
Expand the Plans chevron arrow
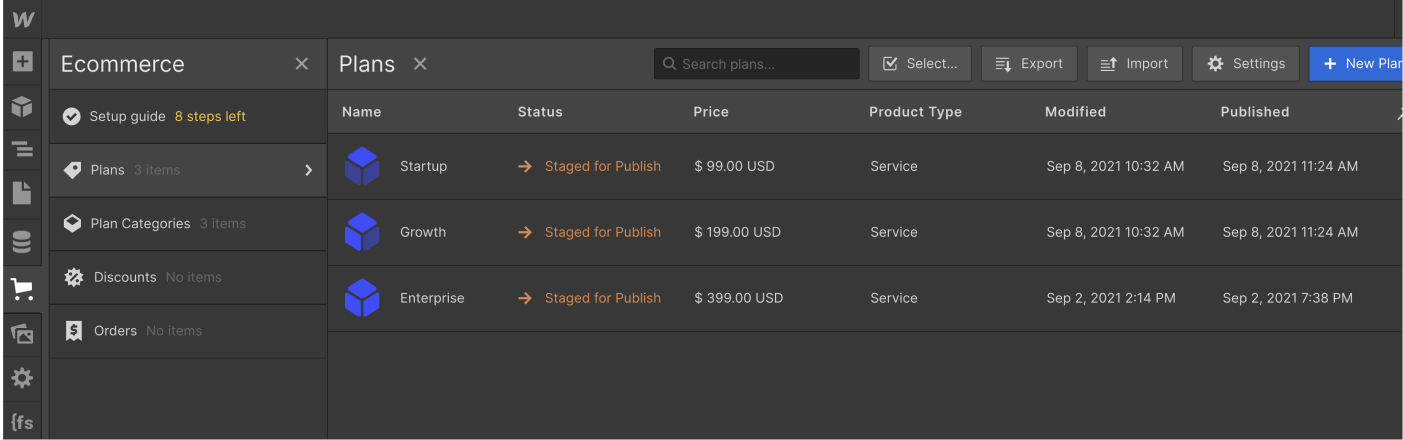(308, 170)
